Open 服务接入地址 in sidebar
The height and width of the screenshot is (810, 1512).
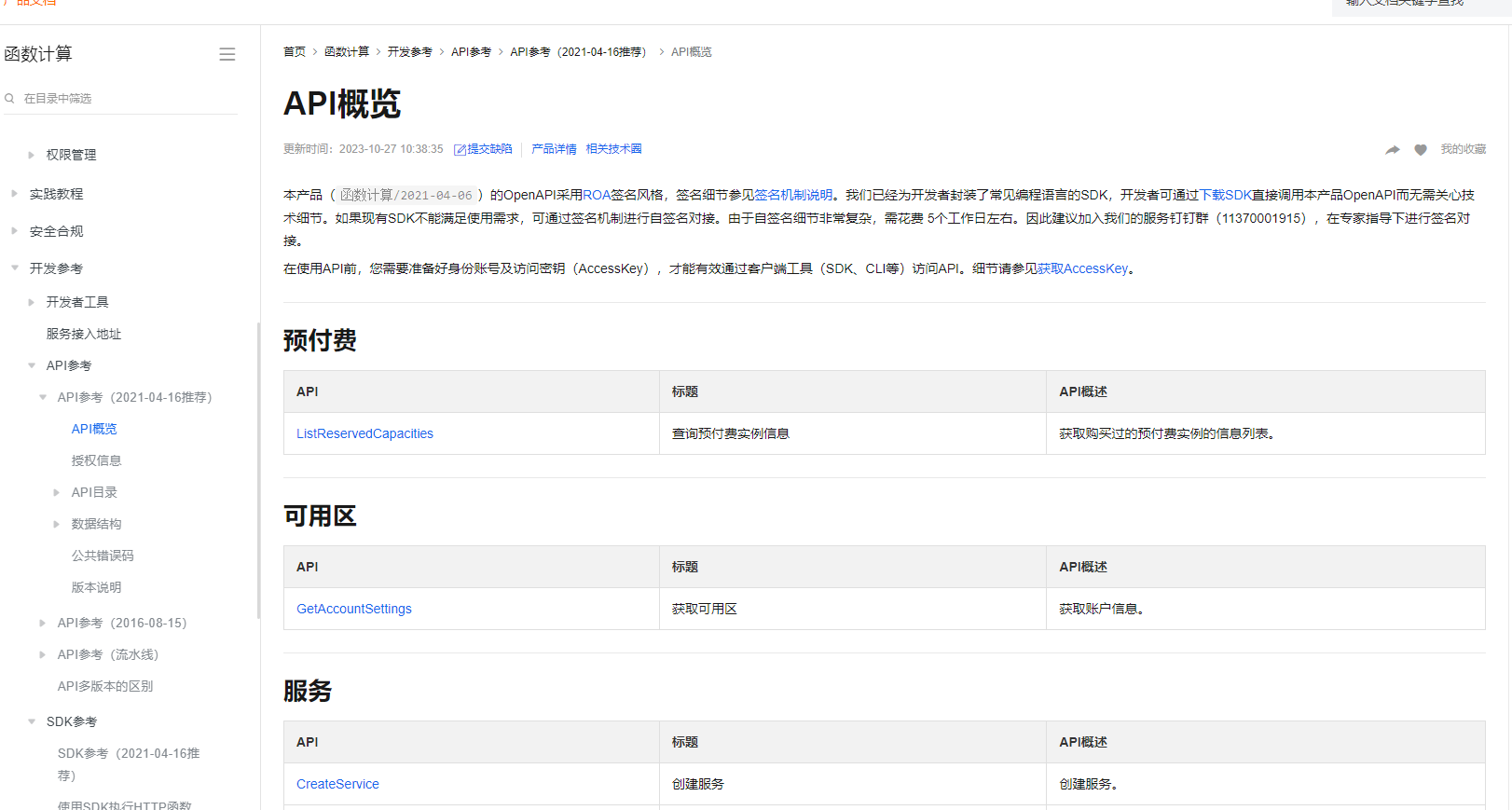click(84, 334)
